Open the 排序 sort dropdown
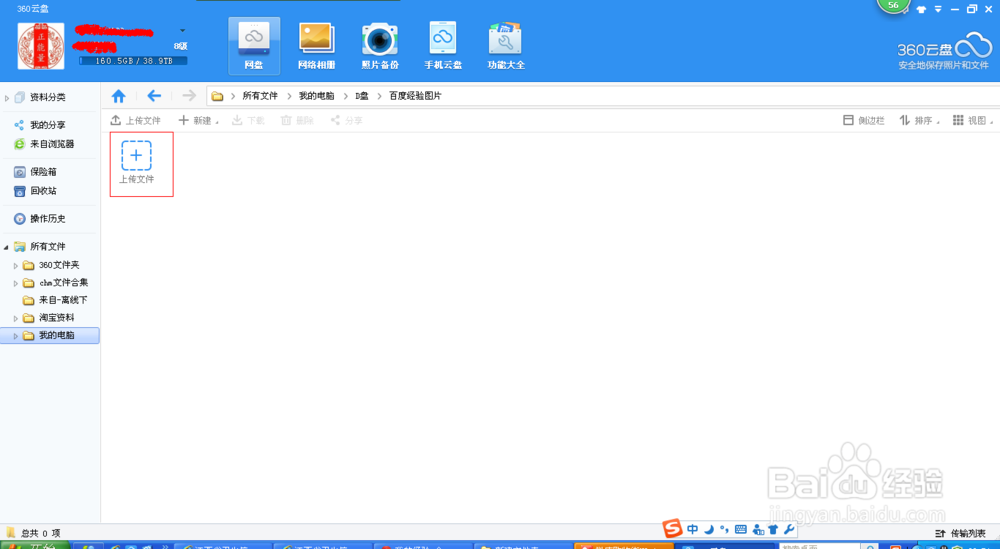This screenshot has width=1000, height=549. pos(919,121)
